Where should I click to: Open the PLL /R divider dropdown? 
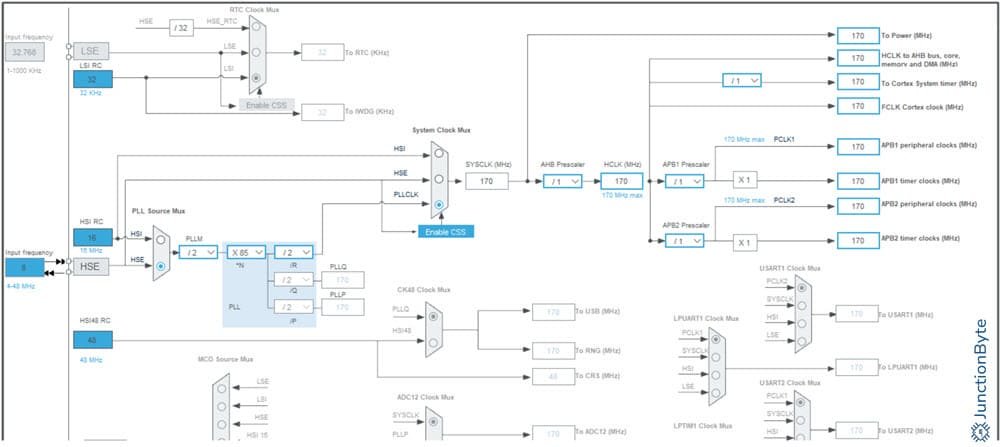pyautogui.click(x=293, y=252)
